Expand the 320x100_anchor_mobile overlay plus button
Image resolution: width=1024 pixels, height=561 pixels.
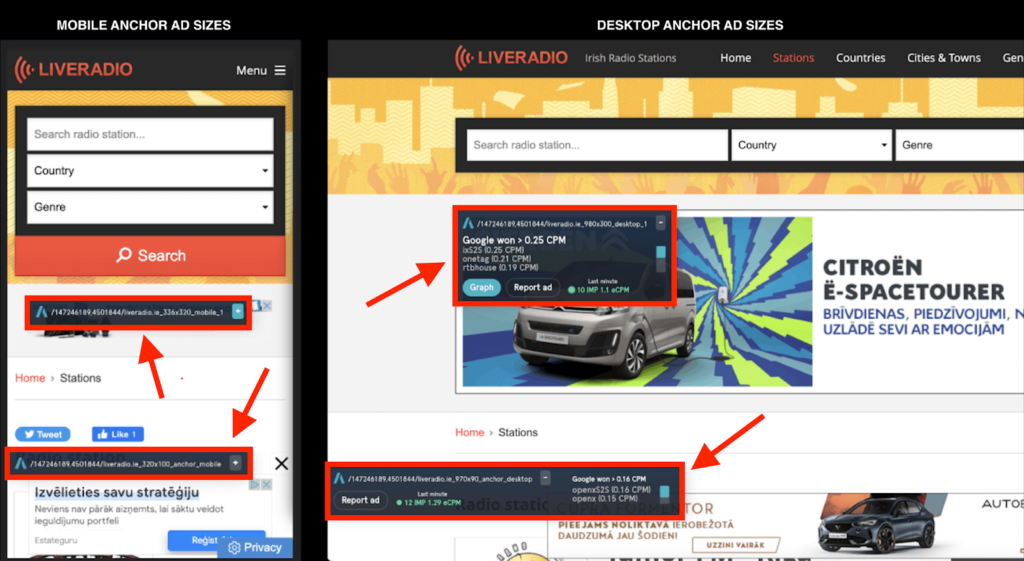point(236,463)
